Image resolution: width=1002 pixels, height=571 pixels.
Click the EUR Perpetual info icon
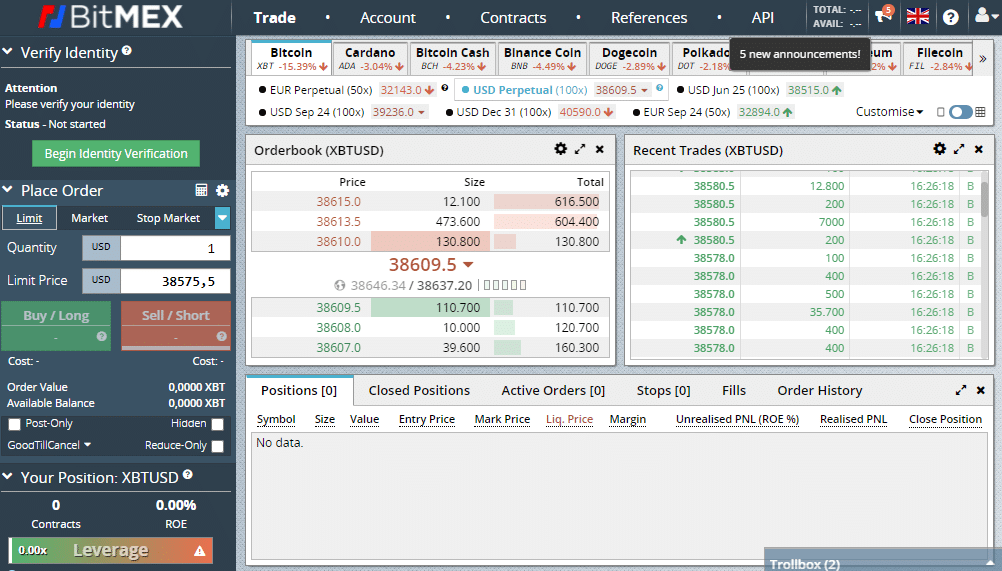[445, 88]
